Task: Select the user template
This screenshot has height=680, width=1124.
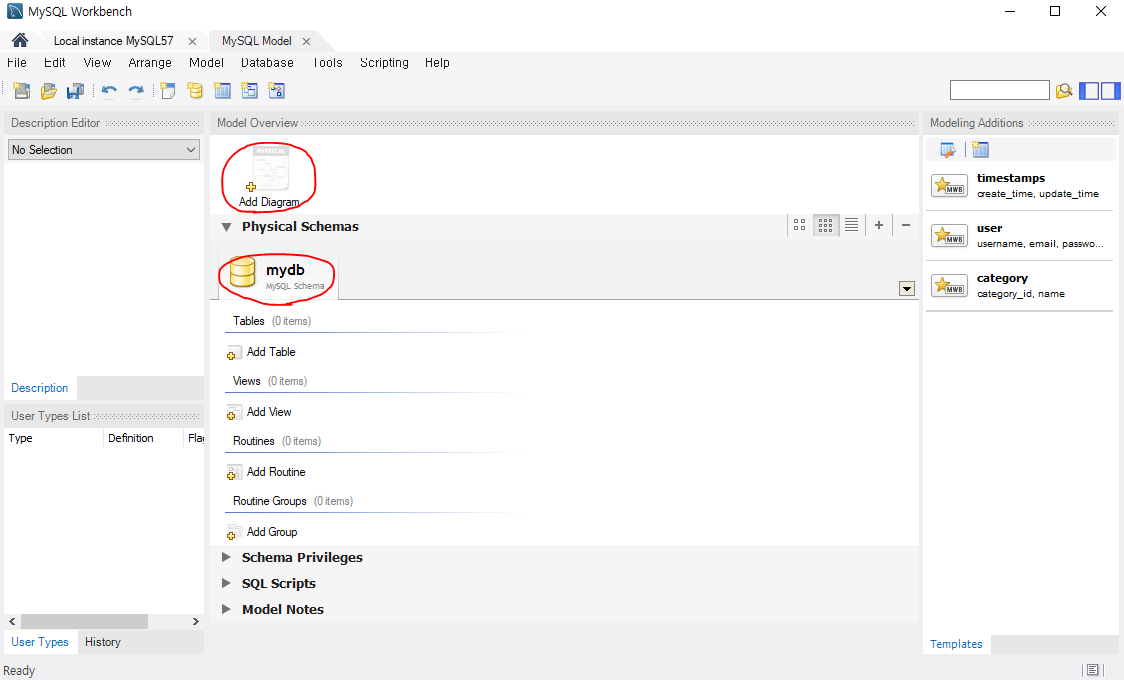Action: [1019, 236]
